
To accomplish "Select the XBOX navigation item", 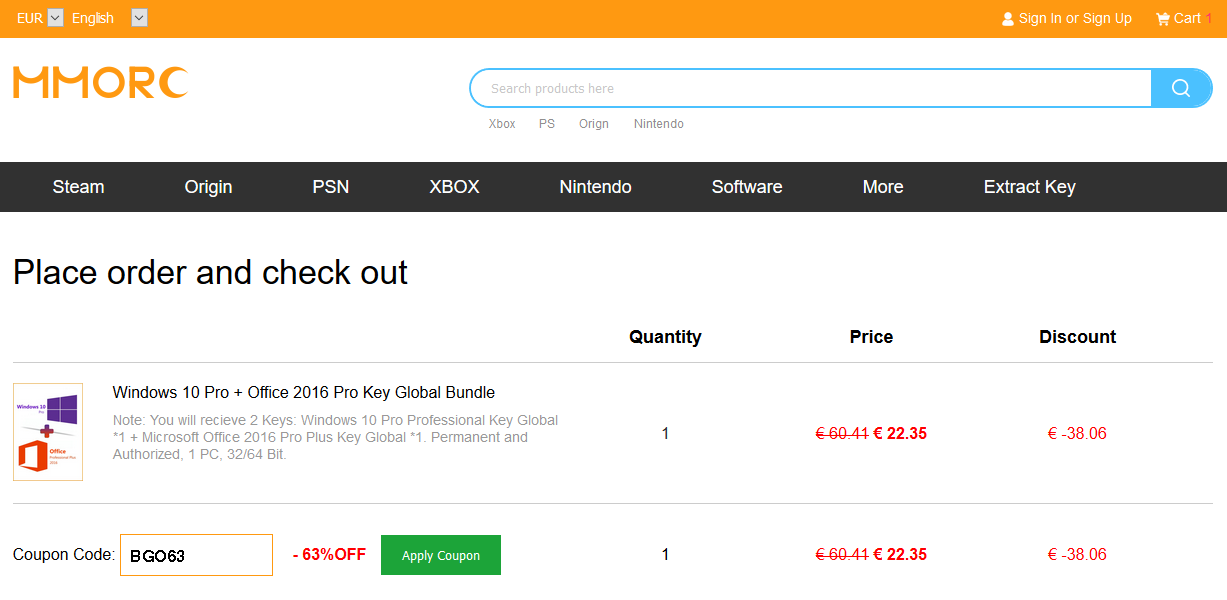I will 454,187.
